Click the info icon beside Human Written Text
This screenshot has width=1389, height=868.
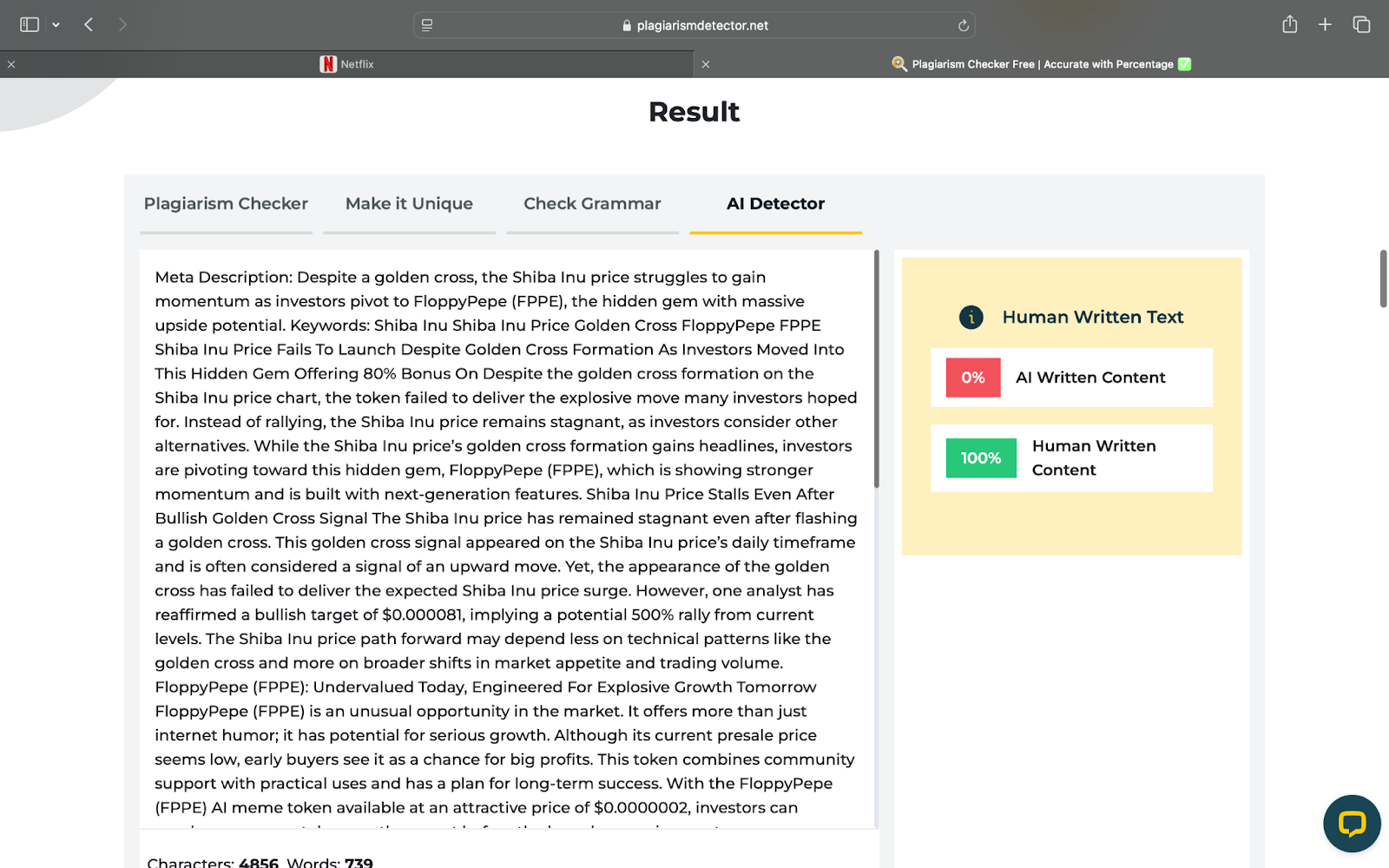(971, 318)
